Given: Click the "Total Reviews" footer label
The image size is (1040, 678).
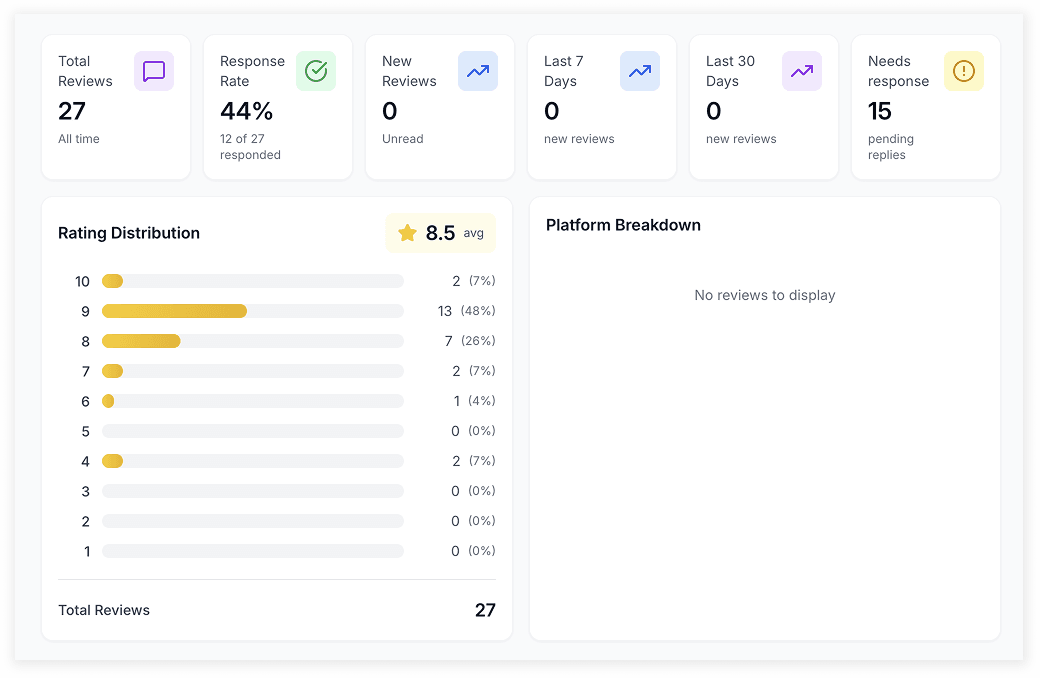Looking at the screenshot, I should pyautogui.click(x=104, y=610).
